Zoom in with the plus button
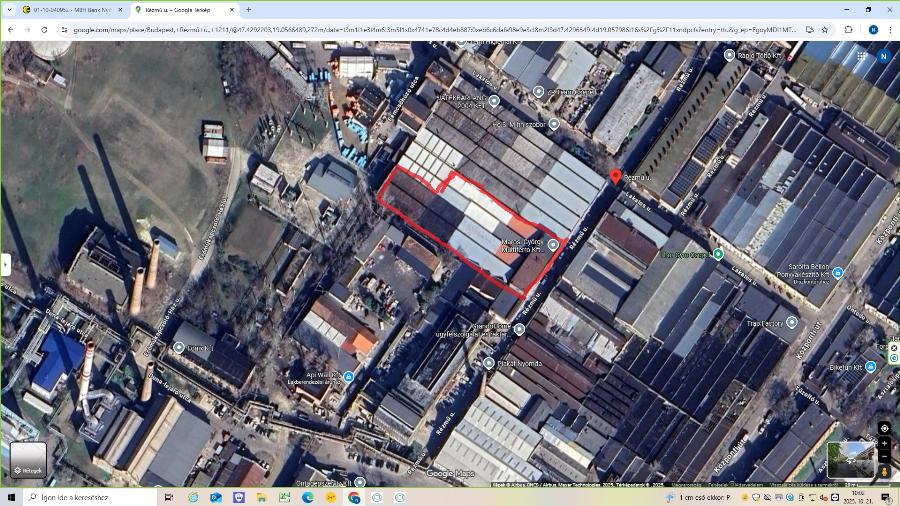 tap(884, 443)
